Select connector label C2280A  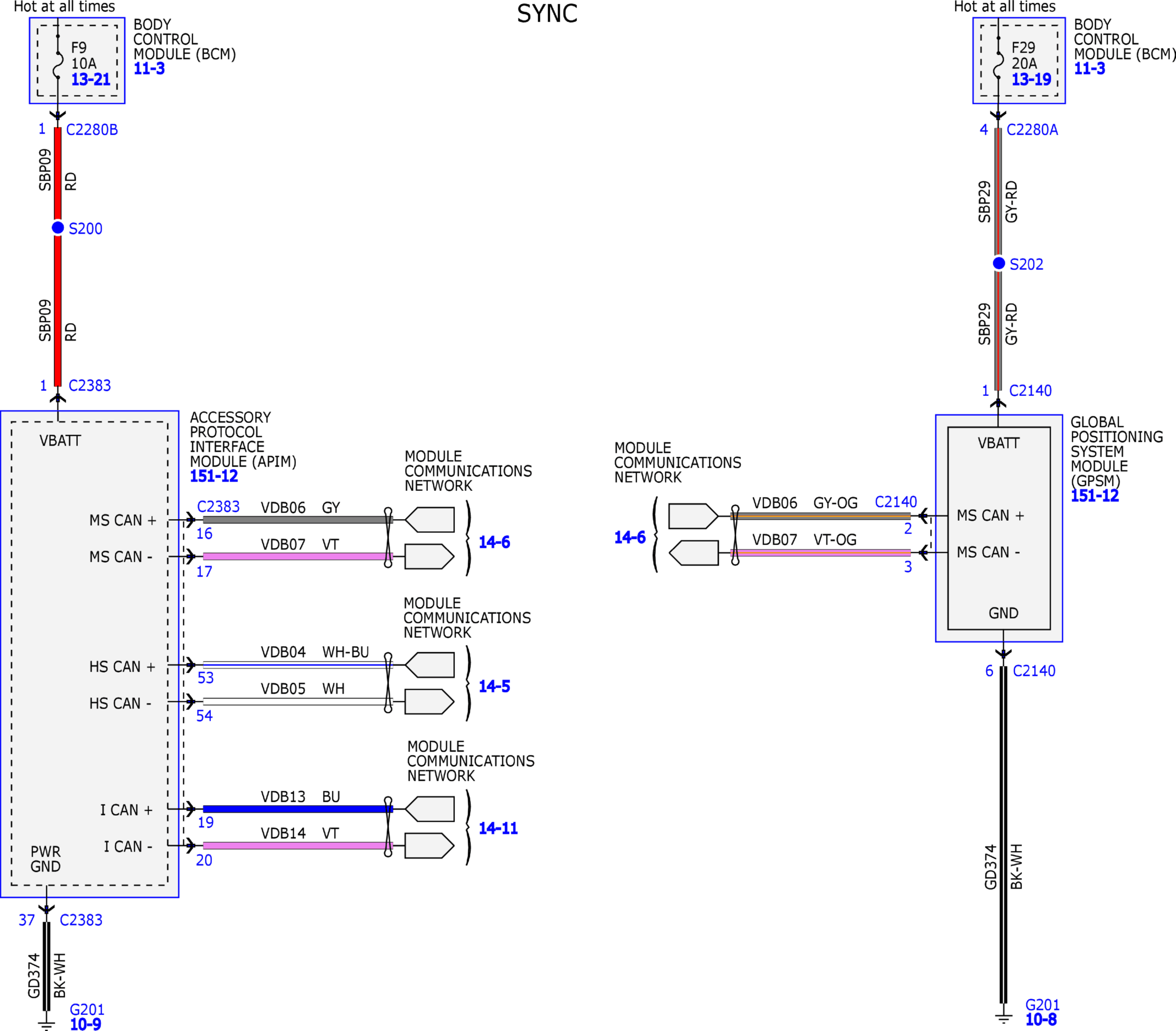pos(1032,129)
